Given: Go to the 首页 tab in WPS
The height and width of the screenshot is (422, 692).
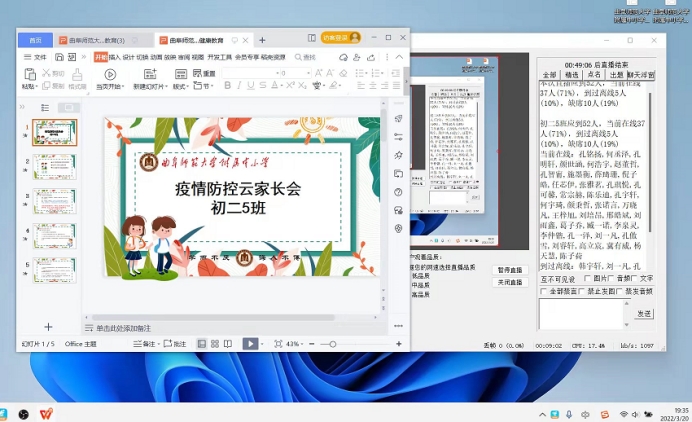Looking at the screenshot, I should click(x=35, y=40).
